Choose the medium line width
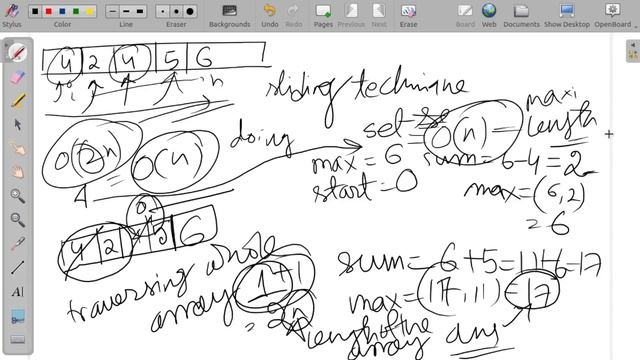This screenshot has width=640, height=360. tap(126, 11)
